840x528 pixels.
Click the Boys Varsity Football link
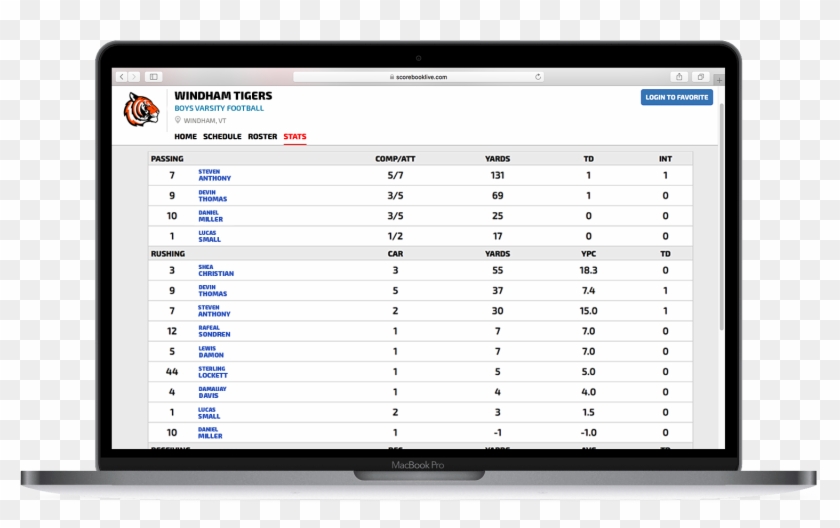[219, 108]
